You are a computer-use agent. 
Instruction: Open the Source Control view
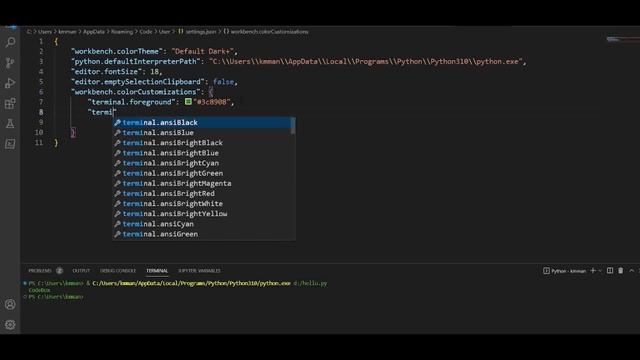pyautogui.click(x=10, y=63)
